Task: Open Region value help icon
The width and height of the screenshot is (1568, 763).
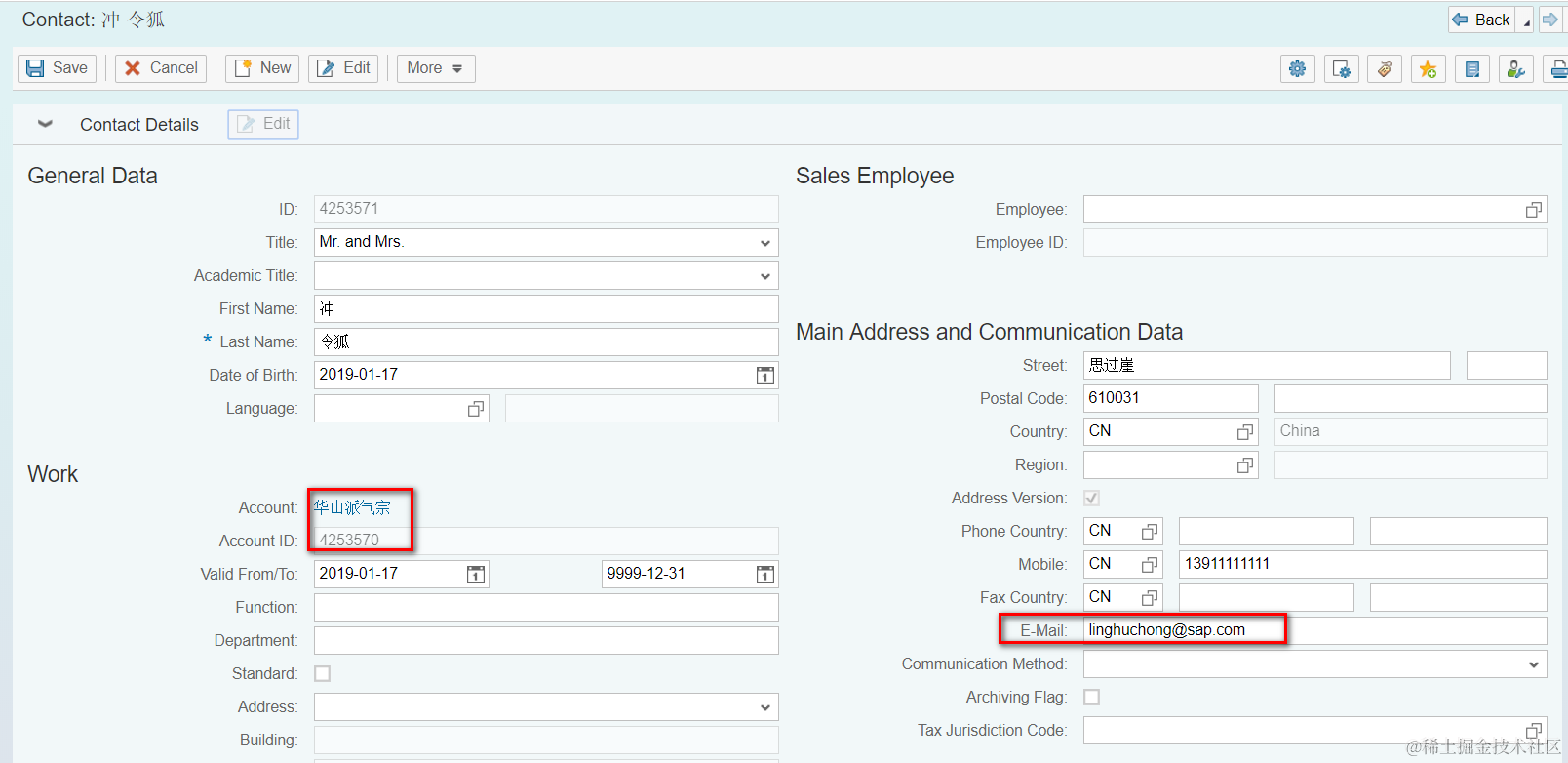Action: coord(1245,465)
